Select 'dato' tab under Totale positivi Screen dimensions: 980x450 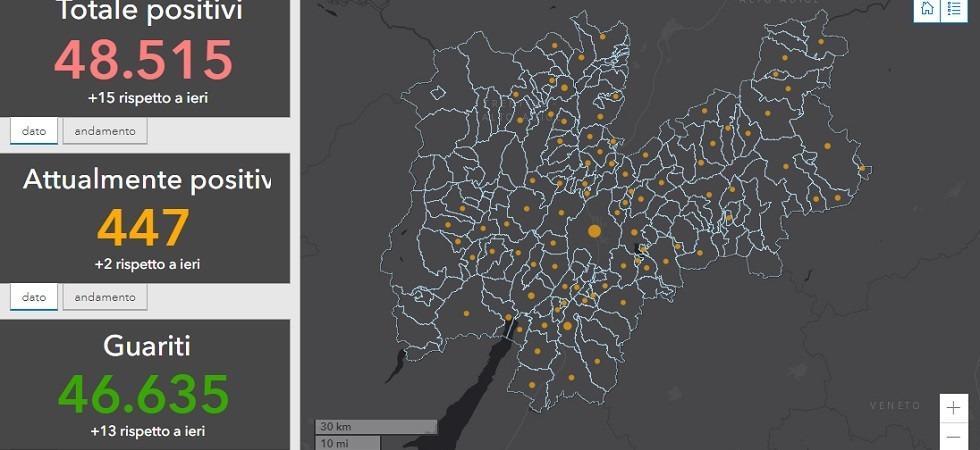click(34, 131)
